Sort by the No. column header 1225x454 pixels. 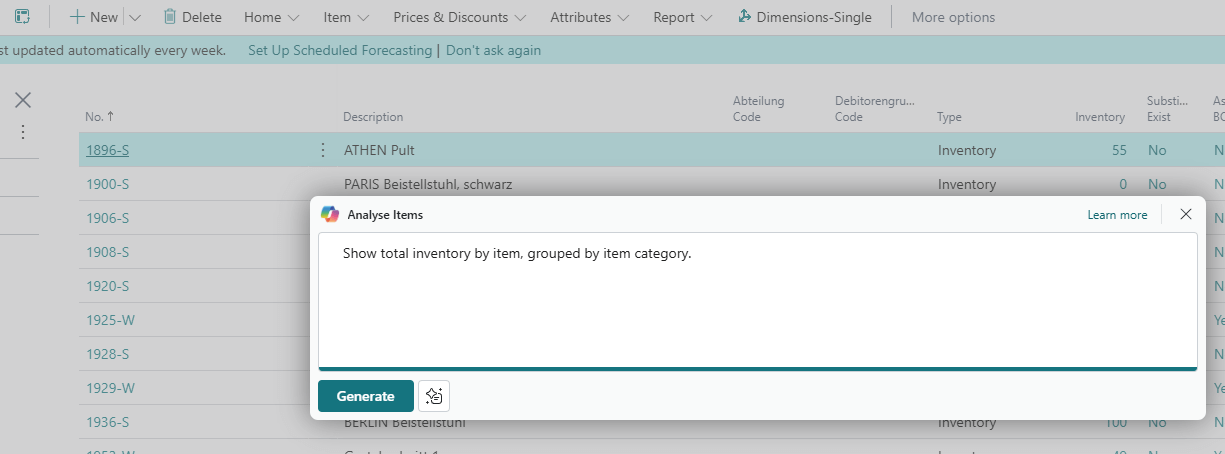pyautogui.click(x=99, y=117)
